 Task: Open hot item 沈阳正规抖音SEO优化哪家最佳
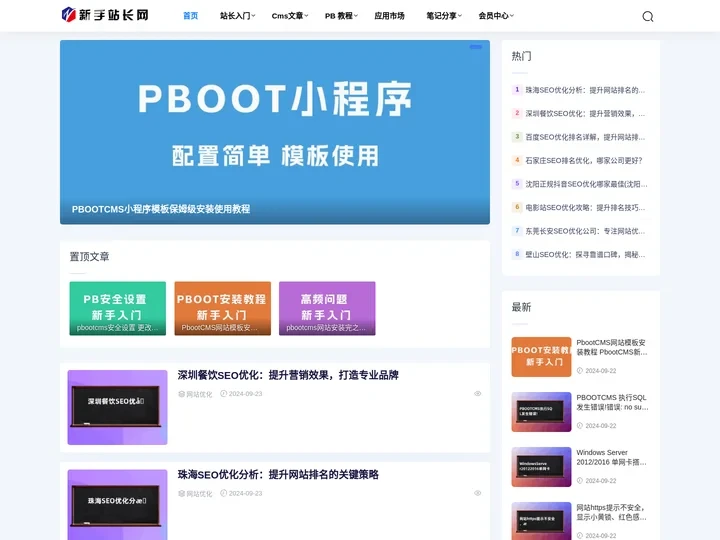click(586, 184)
